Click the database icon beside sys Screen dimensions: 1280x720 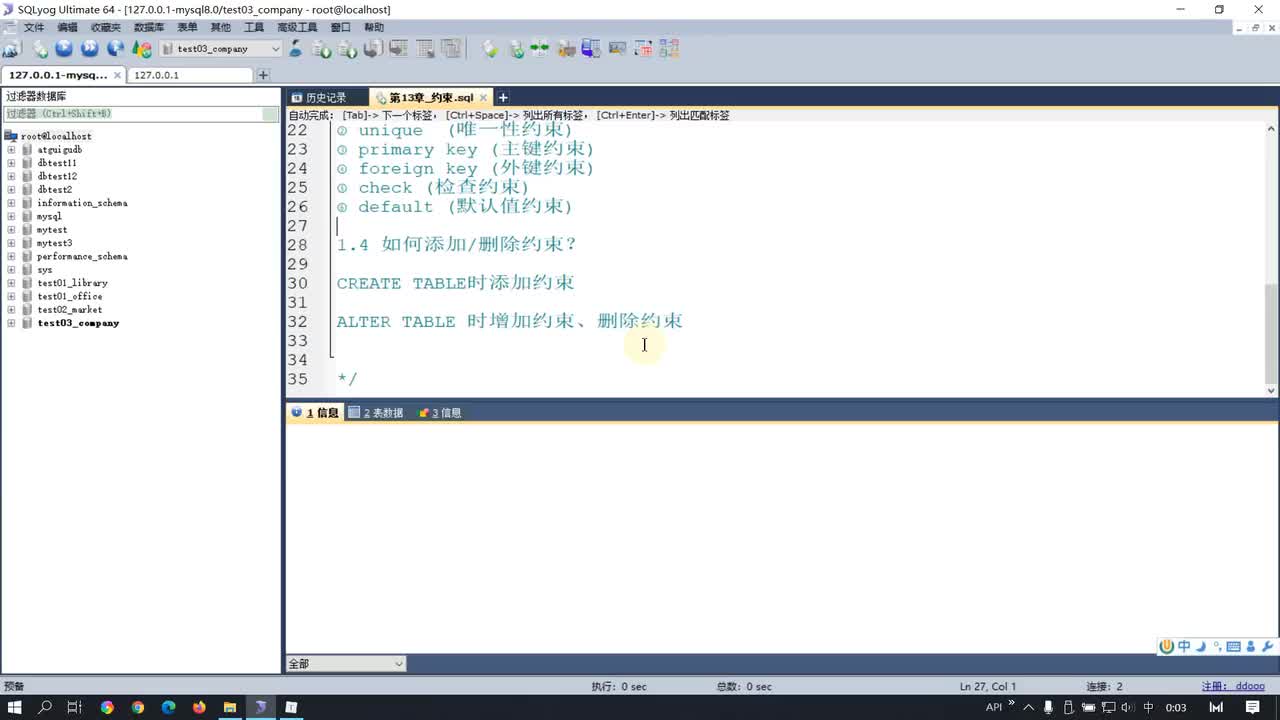click(28, 270)
